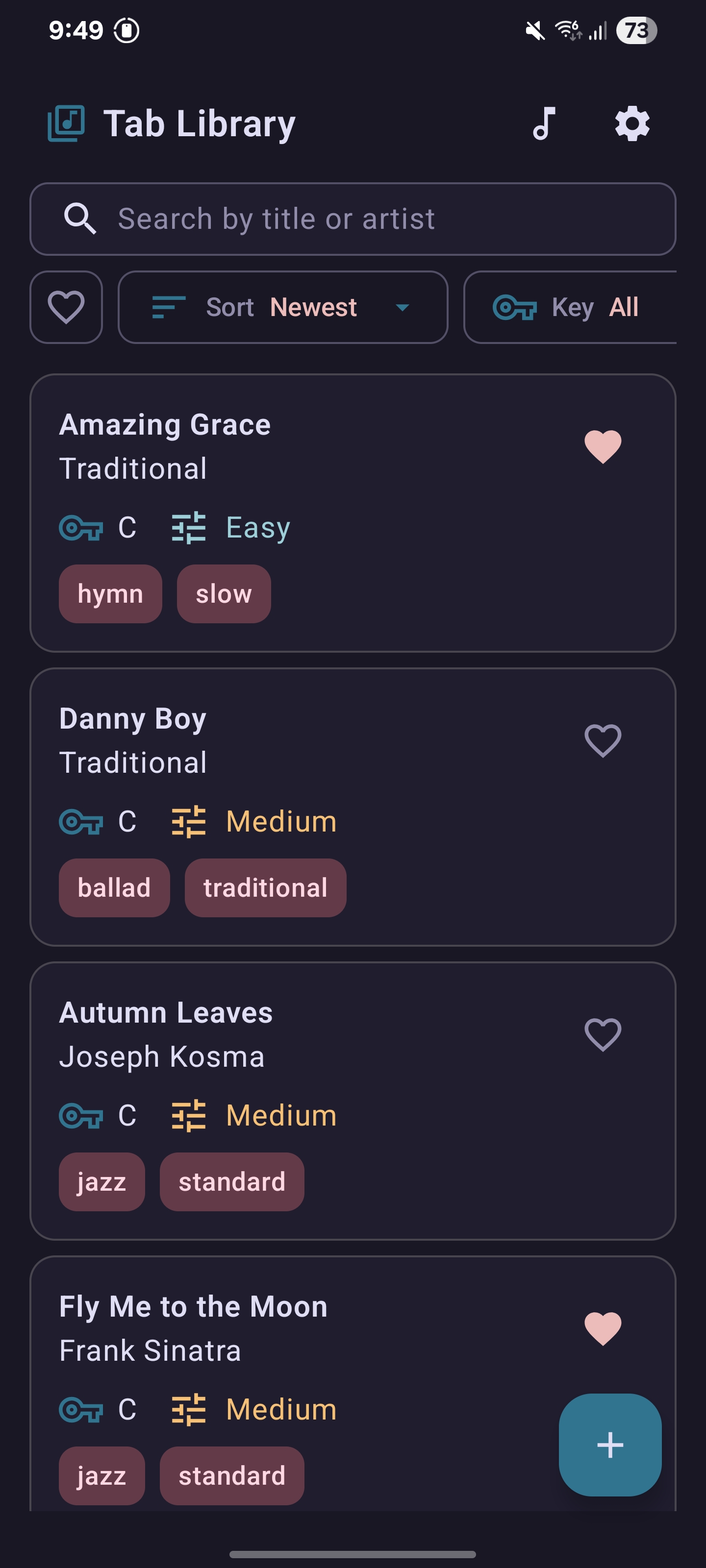Image resolution: width=706 pixels, height=1568 pixels.
Task: Open the Autumn Leaves tab card title
Action: [x=166, y=1013]
